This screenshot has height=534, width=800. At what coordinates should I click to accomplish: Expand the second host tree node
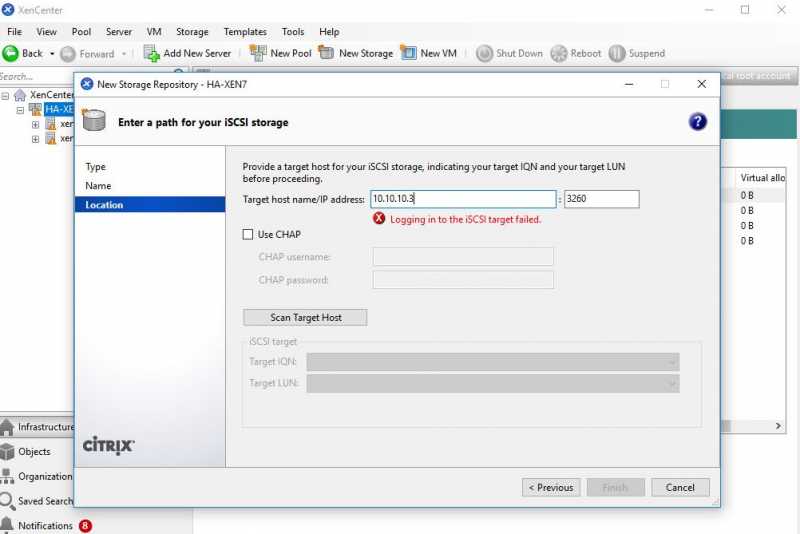(35, 139)
